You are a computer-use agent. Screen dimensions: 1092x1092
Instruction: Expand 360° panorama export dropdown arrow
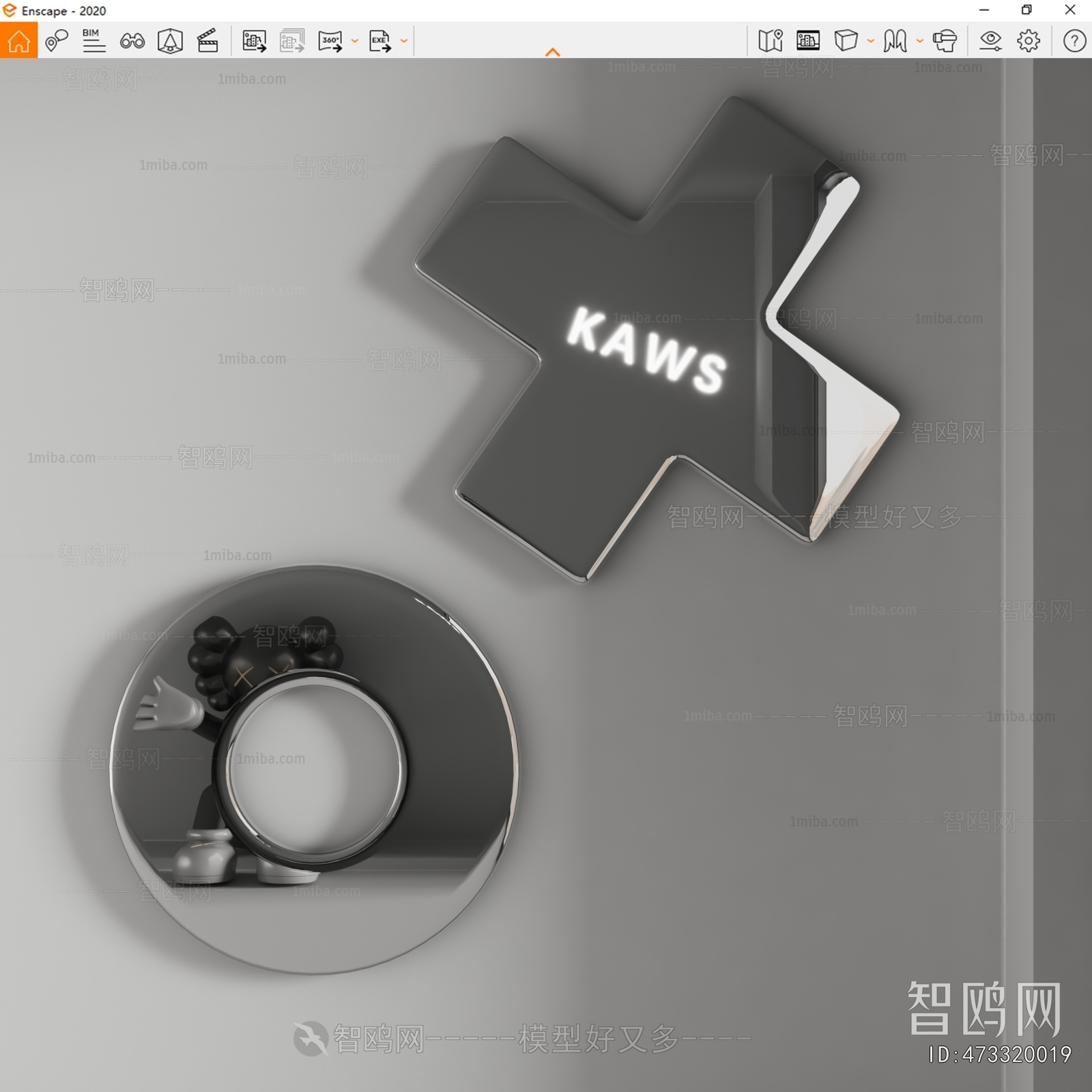click(355, 41)
